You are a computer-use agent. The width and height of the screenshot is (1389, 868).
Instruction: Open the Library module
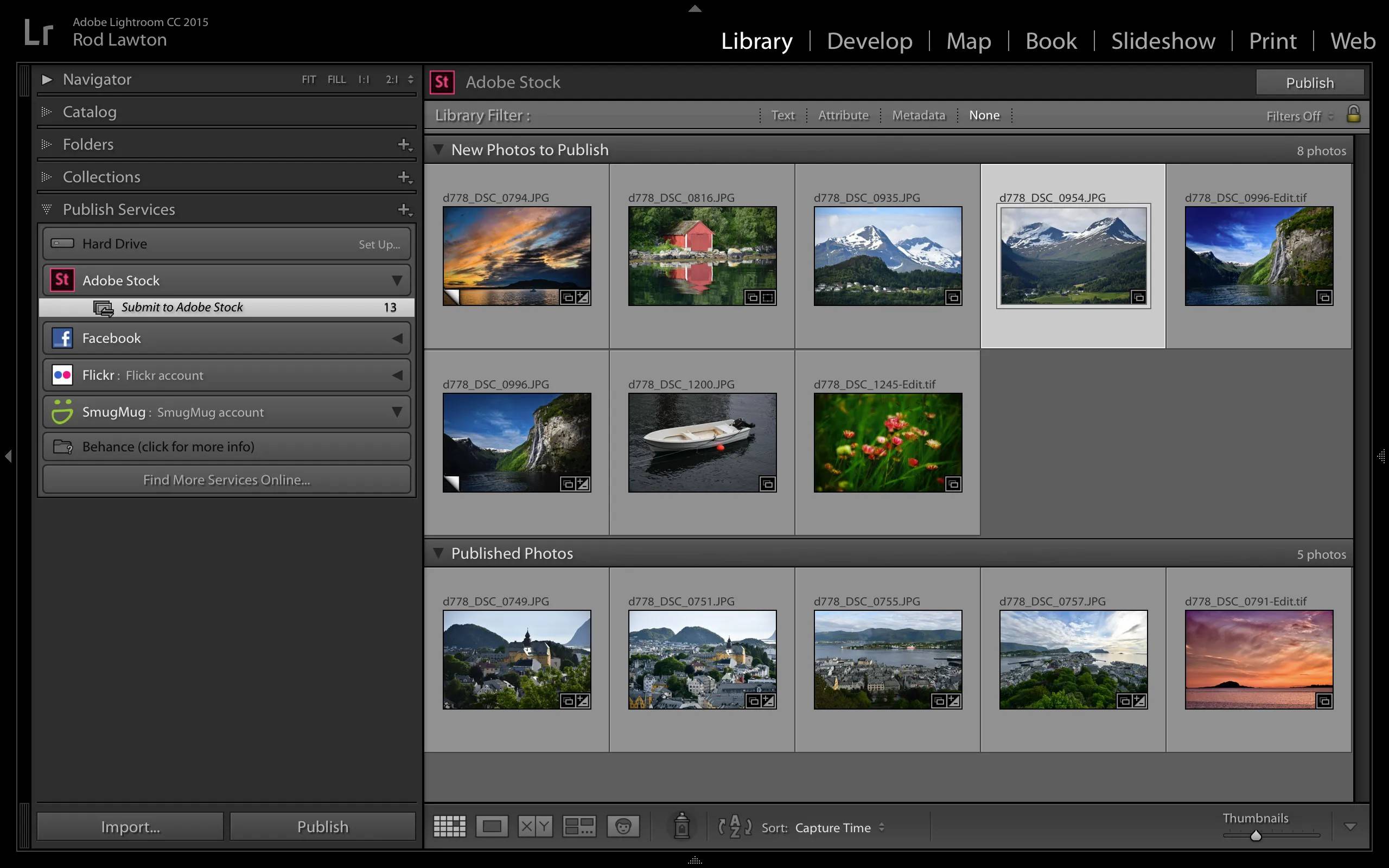[x=756, y=41]
